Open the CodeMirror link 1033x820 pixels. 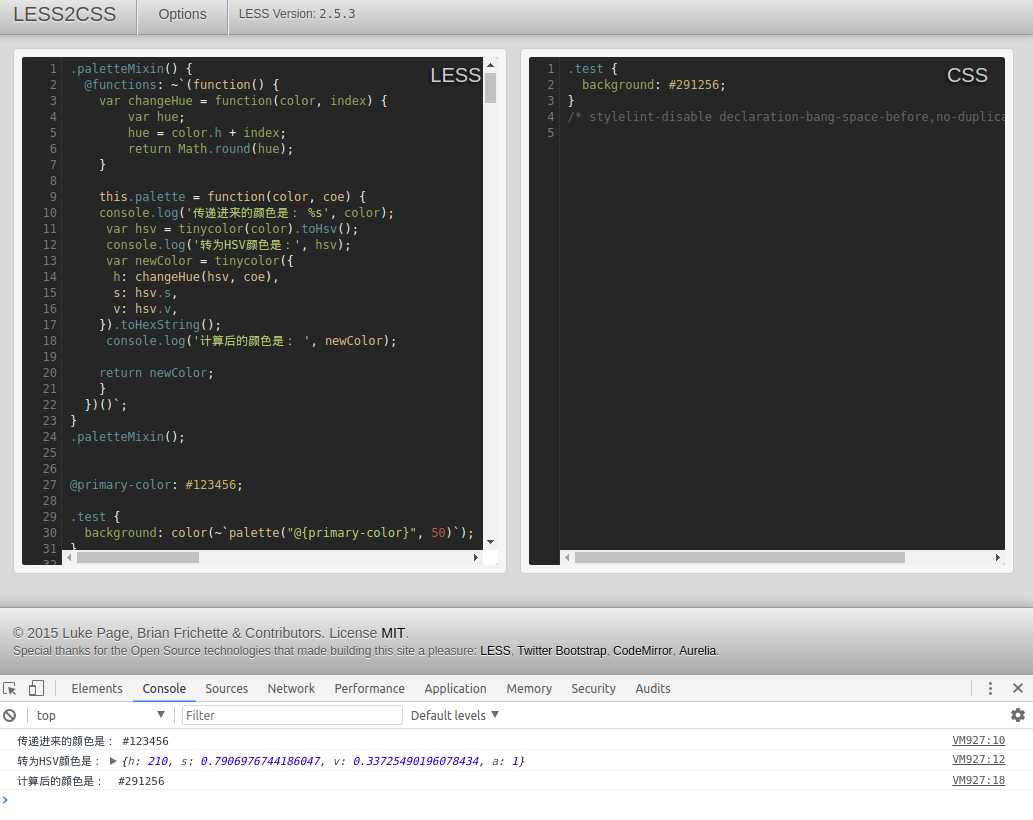[x=642, y=651]
